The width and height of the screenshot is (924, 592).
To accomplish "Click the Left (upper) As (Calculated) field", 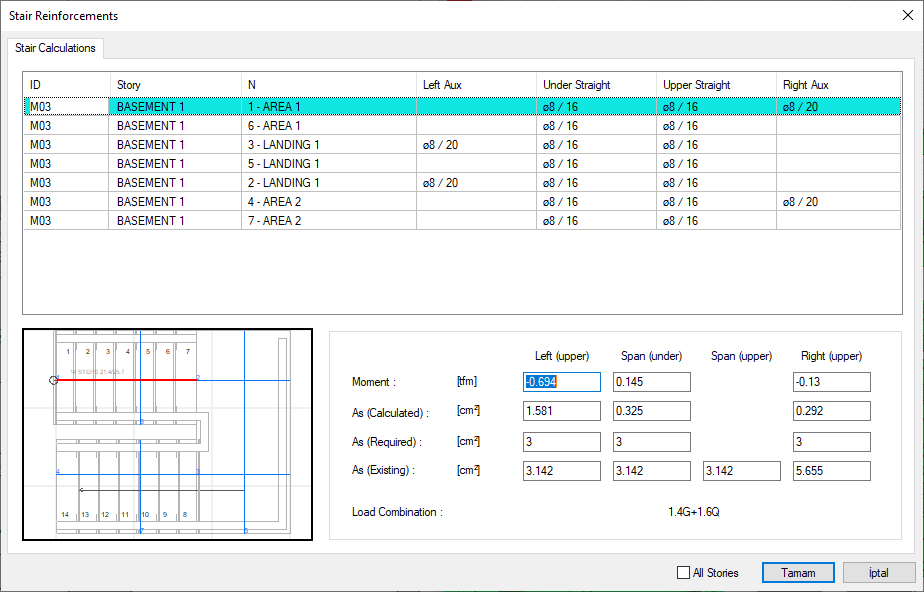I will click(x=561, y=411).
